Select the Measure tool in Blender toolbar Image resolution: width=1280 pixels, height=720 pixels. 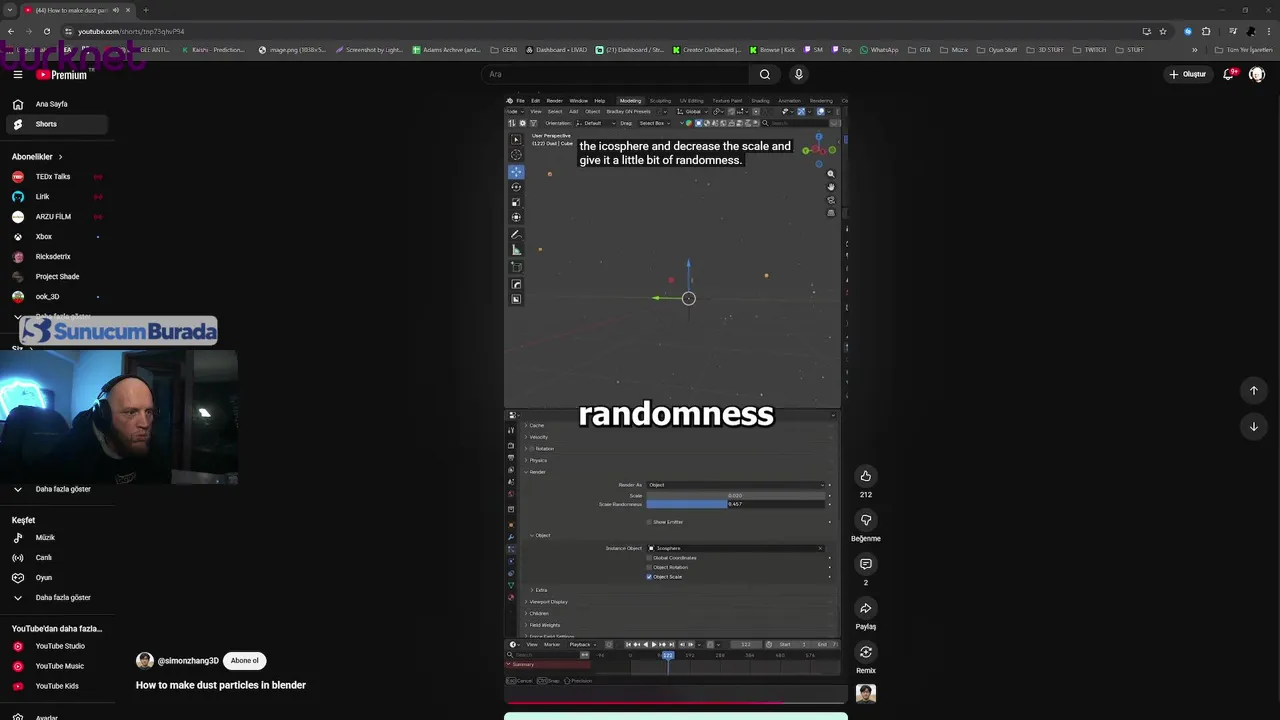516,250
